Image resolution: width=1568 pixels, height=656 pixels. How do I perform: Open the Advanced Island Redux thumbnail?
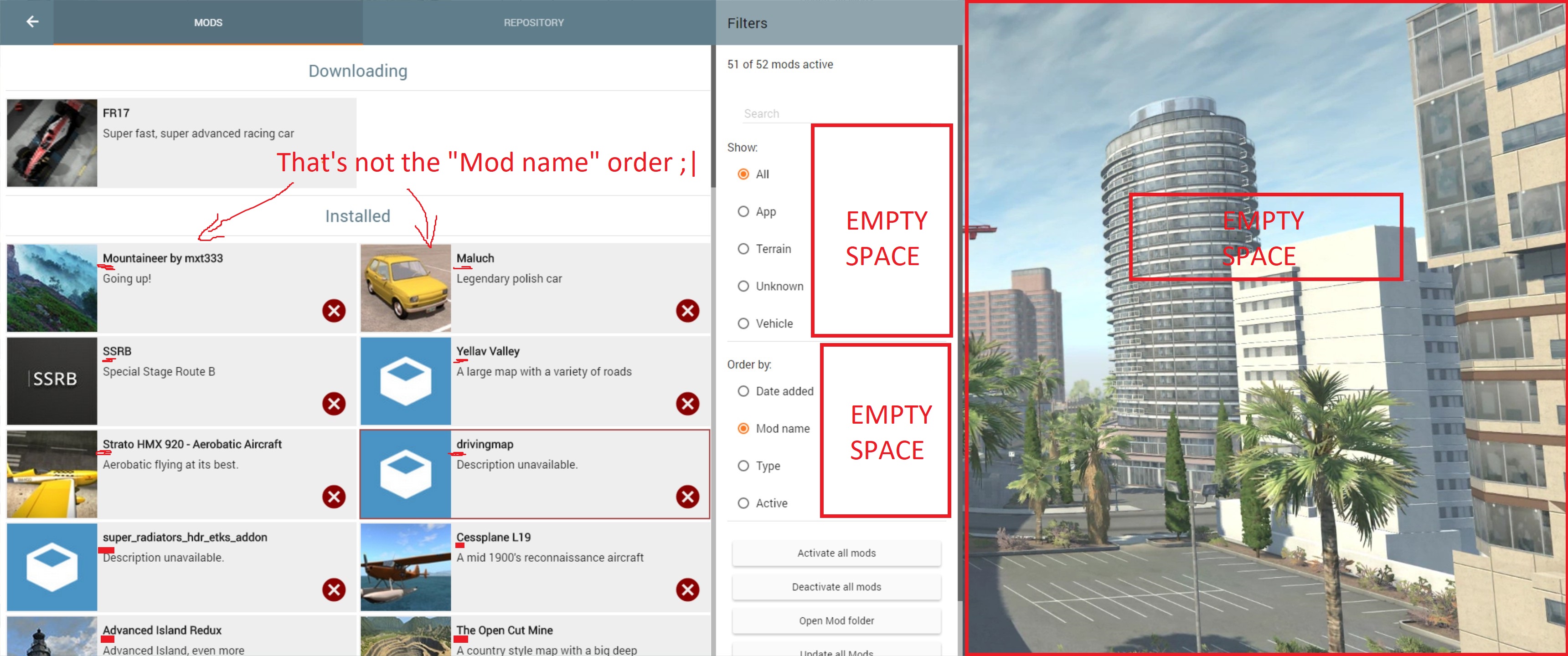point(52,636)
